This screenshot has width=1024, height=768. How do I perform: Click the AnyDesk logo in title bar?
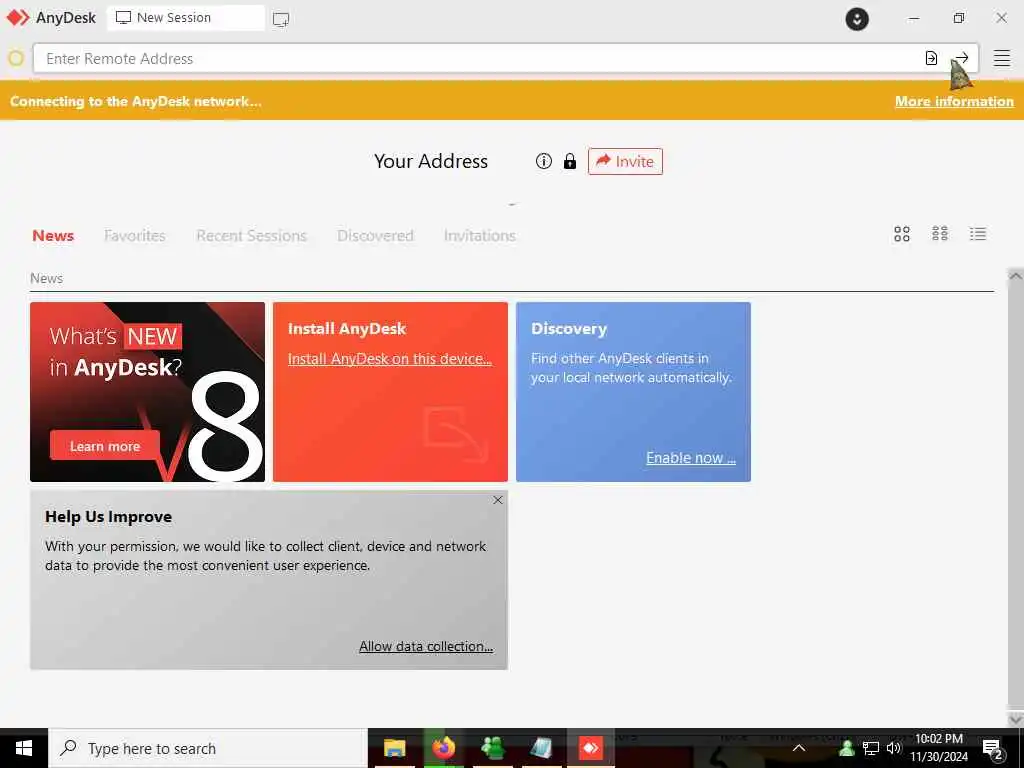tap(18, 18)
